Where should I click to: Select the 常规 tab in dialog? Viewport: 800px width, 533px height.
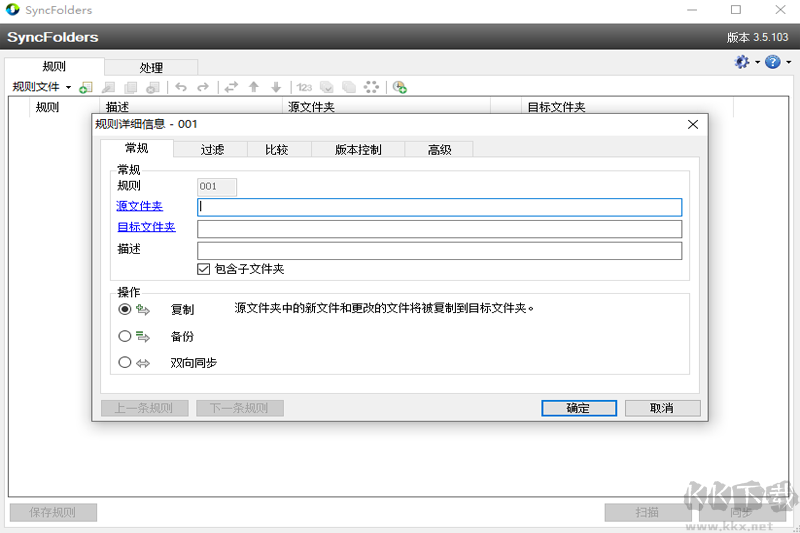(137, 148)
